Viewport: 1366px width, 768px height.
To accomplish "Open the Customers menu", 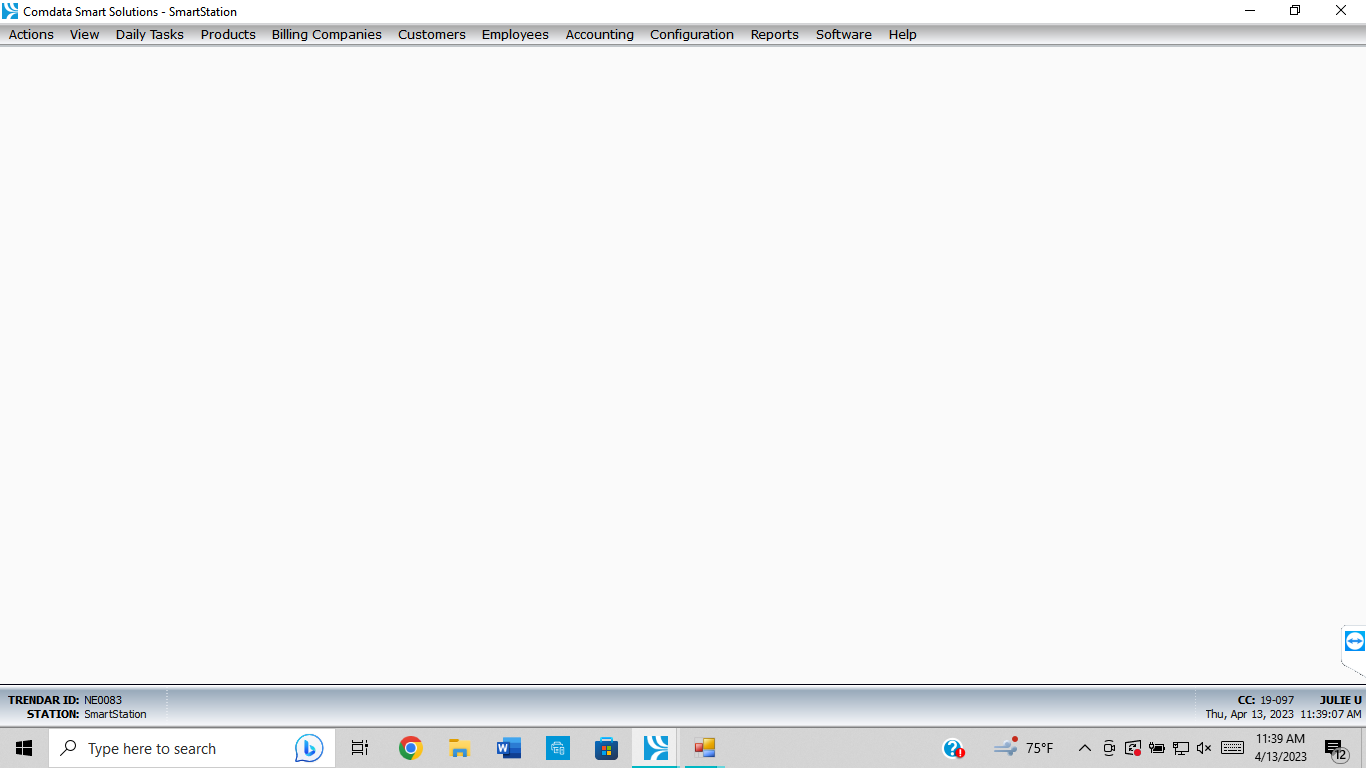I will point(431,34).
